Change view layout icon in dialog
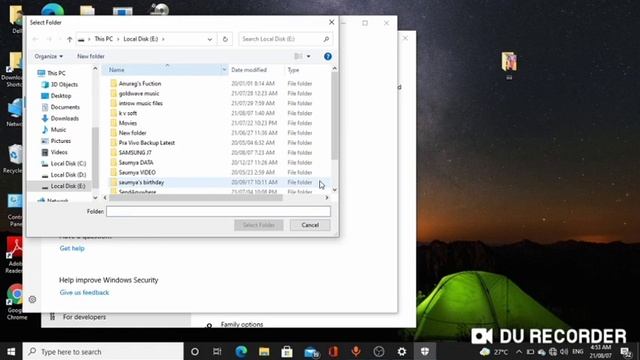 point(298,56)
